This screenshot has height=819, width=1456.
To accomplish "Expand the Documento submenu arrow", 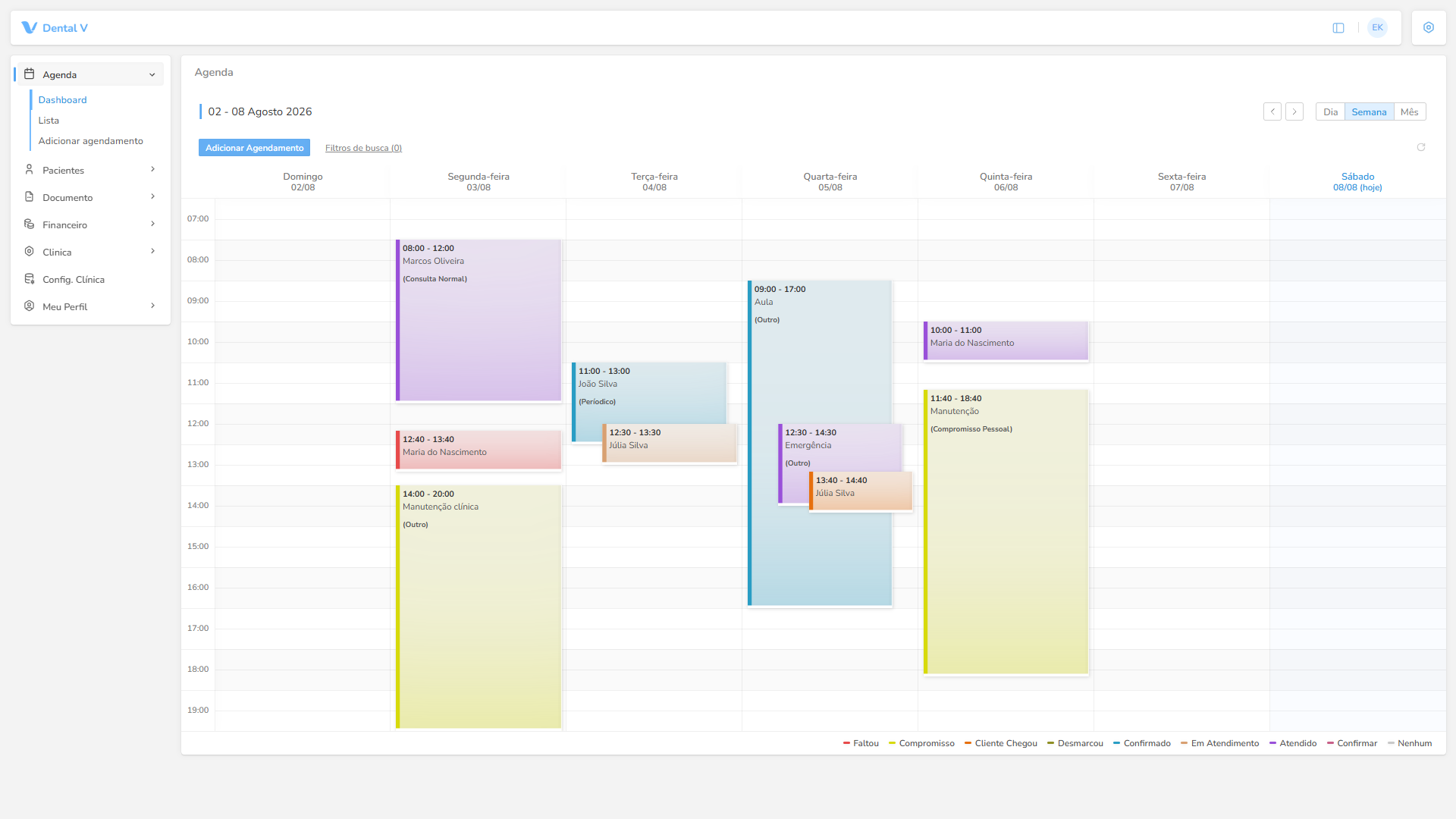I will 153,196.
